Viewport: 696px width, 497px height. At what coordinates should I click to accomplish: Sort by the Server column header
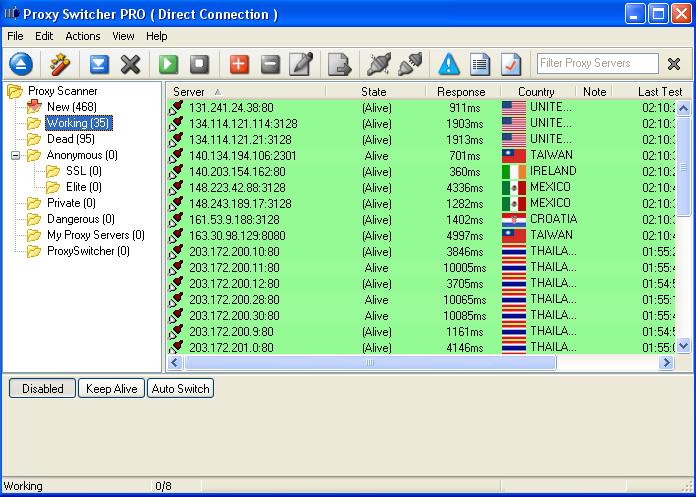click(246, 91)
